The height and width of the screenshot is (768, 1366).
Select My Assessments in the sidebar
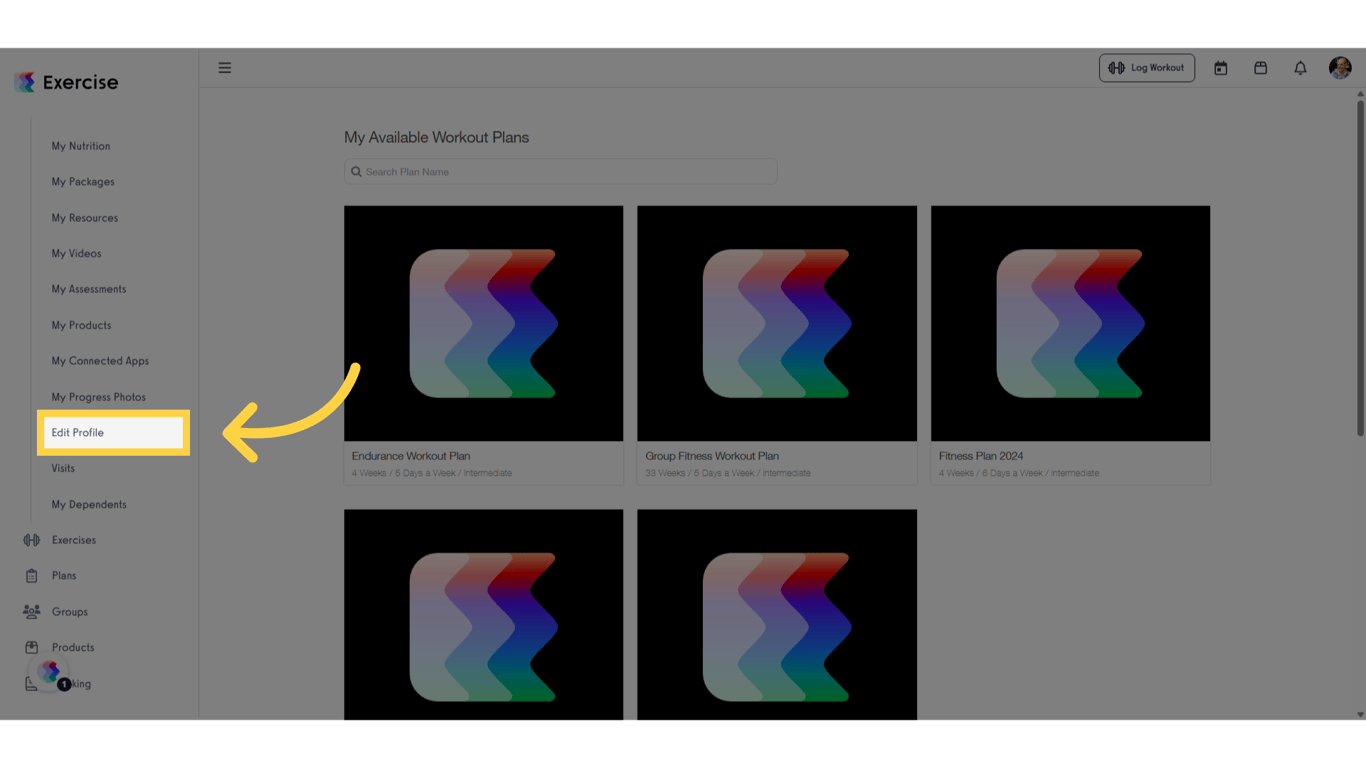(x=89, y=289)
